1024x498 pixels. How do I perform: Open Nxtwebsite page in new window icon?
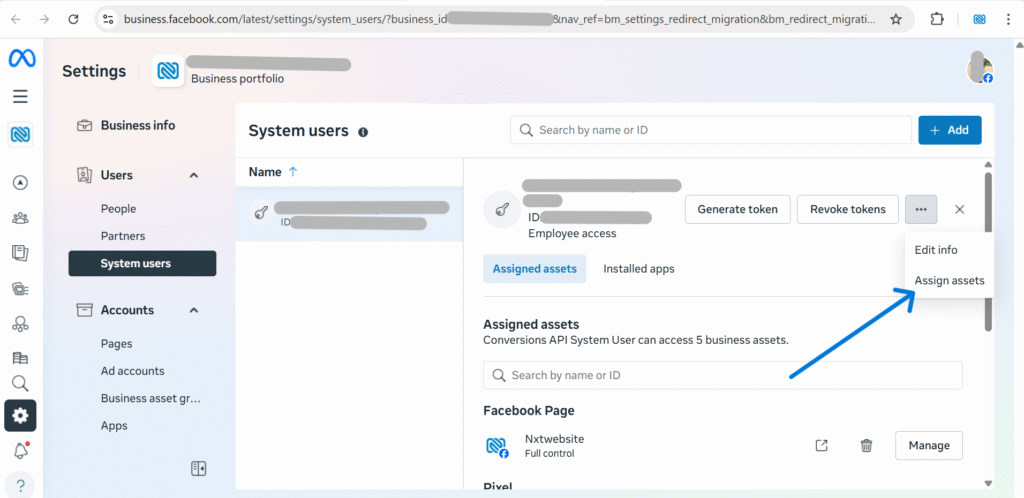821,445
